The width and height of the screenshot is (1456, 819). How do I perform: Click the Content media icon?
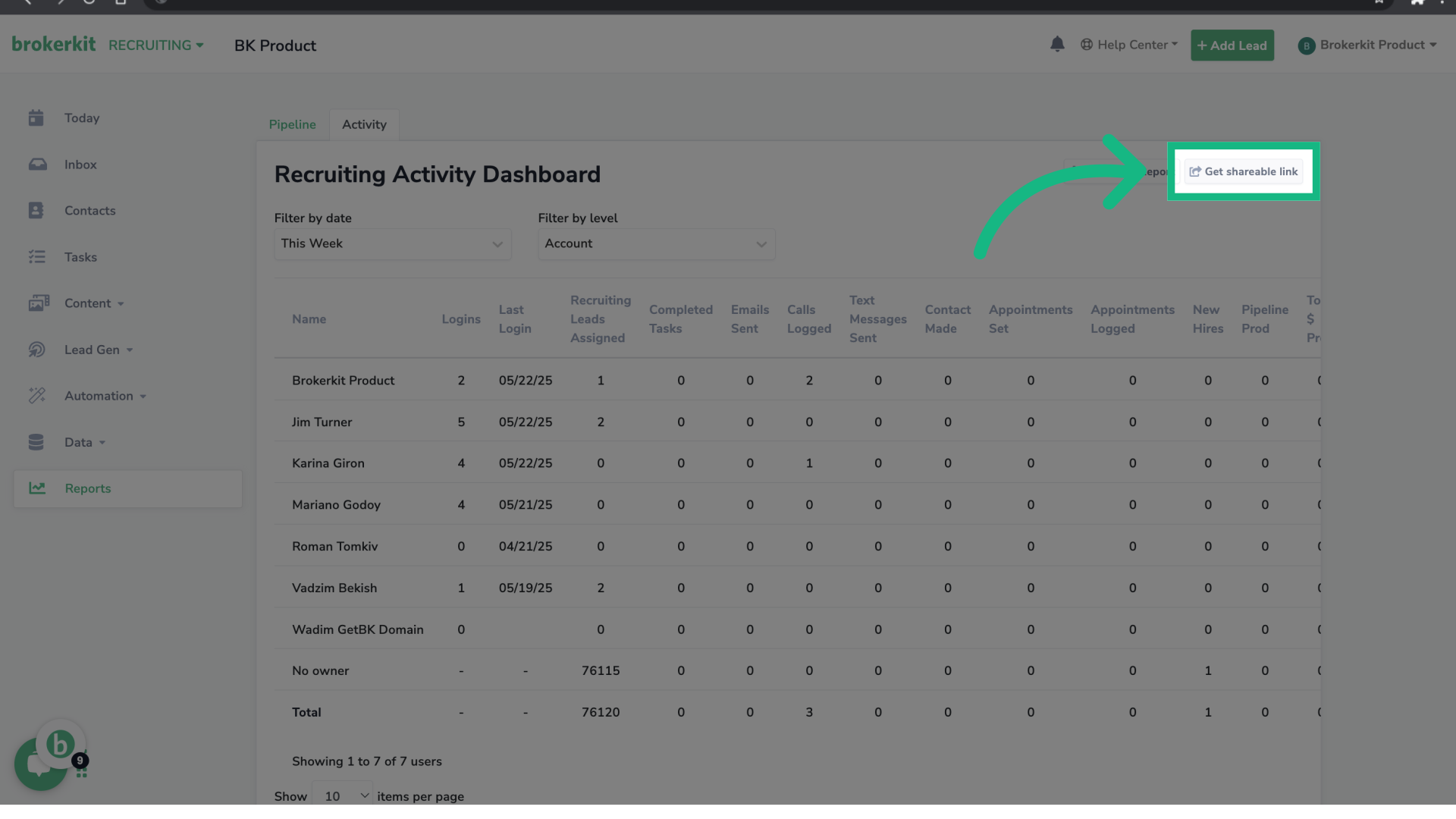[39, 303]
